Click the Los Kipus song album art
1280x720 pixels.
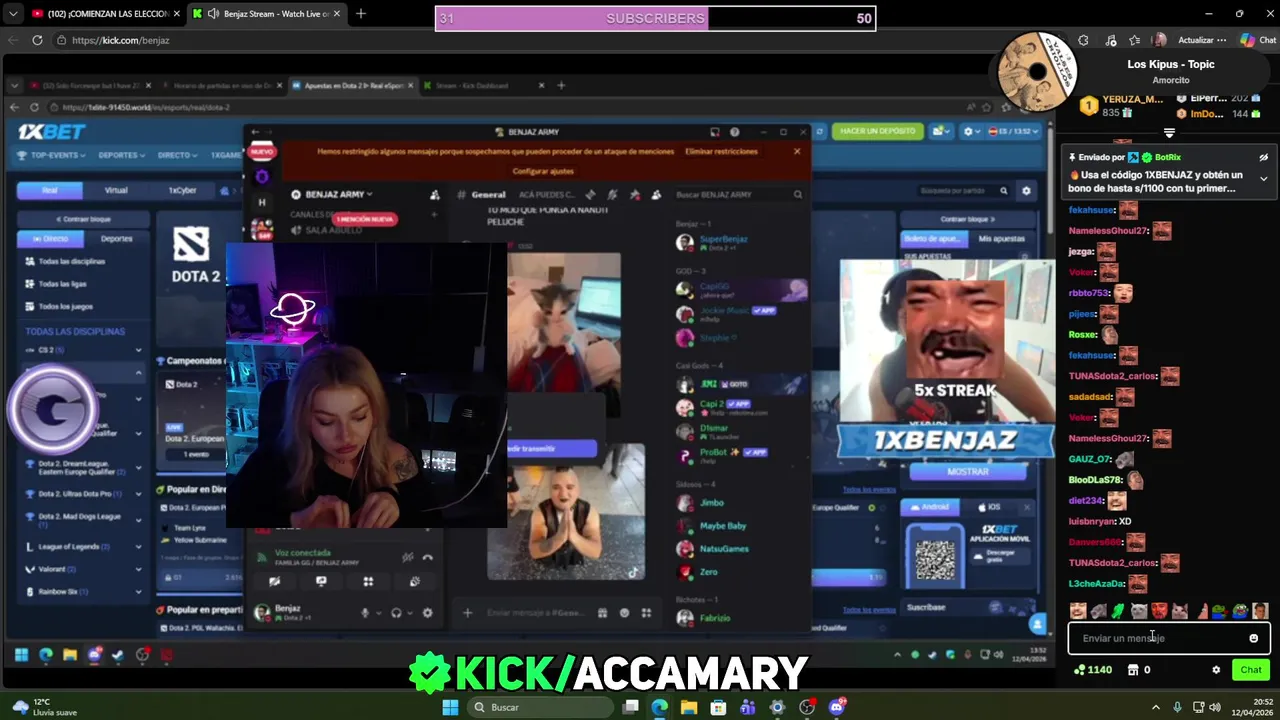pos(1037,72)
